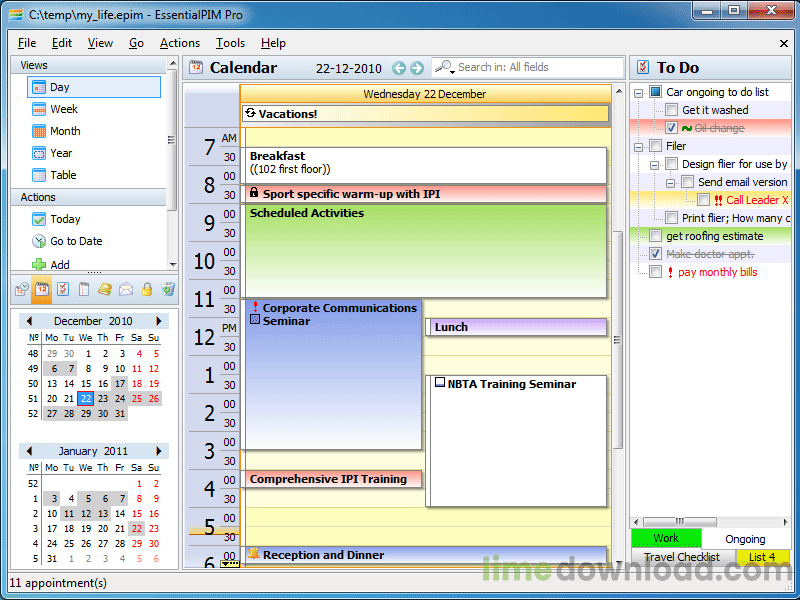
Task: Click the Month view icon
Action: click(x=39, y=131)
